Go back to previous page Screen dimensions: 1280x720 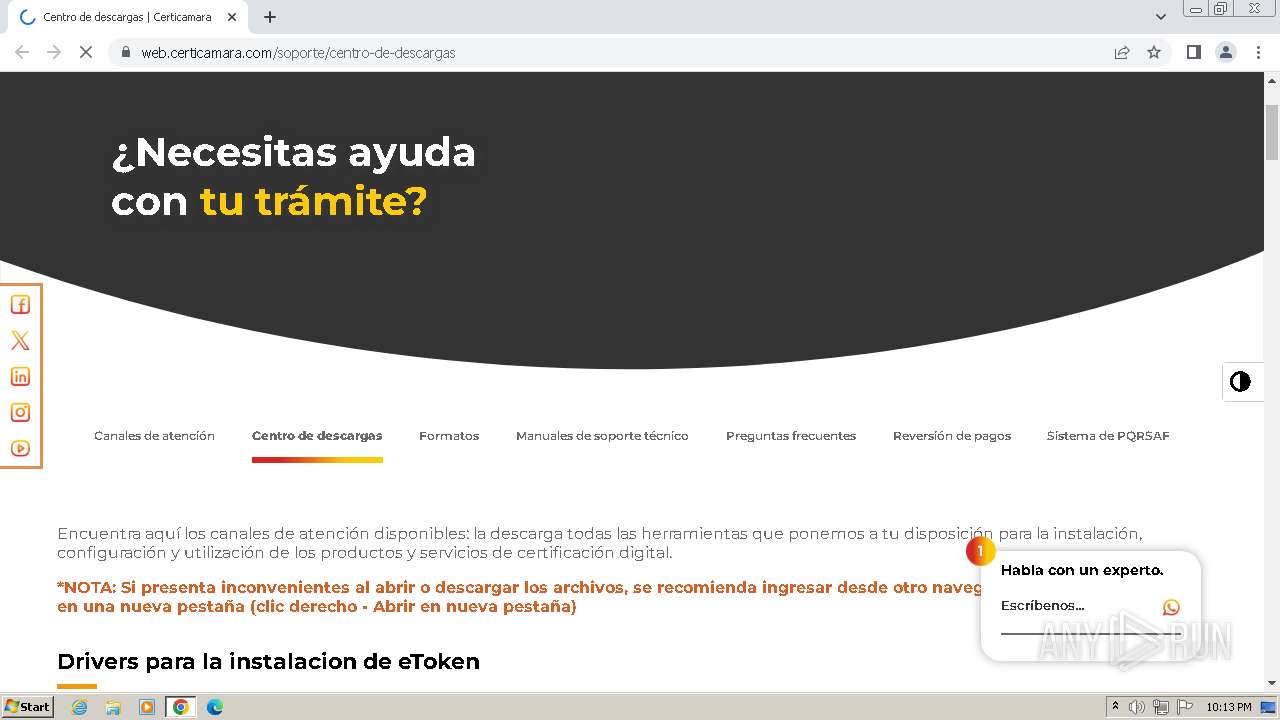tap(22, 52)
